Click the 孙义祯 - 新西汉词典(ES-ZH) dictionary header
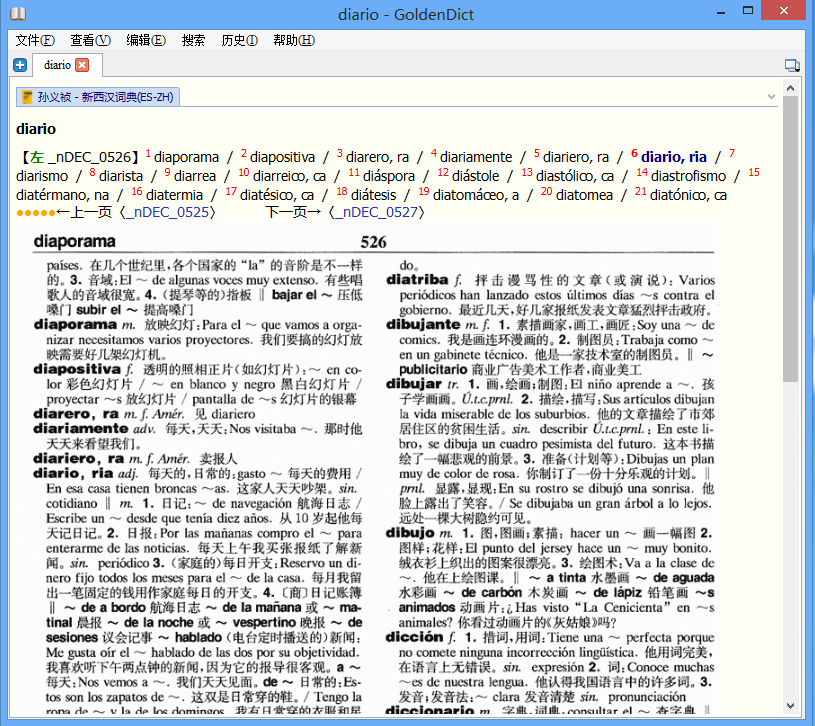The height and width of the screenshot is (726, 815). tap(98, 97)
